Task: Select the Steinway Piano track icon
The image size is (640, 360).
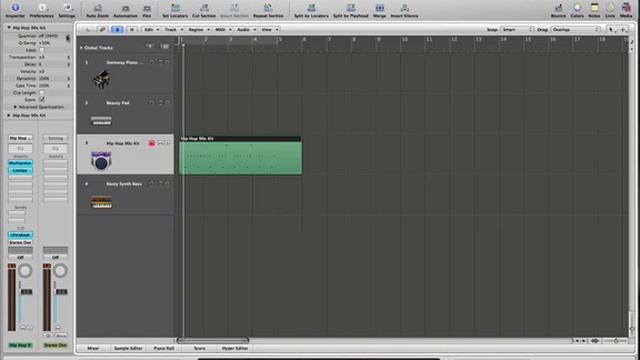Action: click(x=101, y=80)
